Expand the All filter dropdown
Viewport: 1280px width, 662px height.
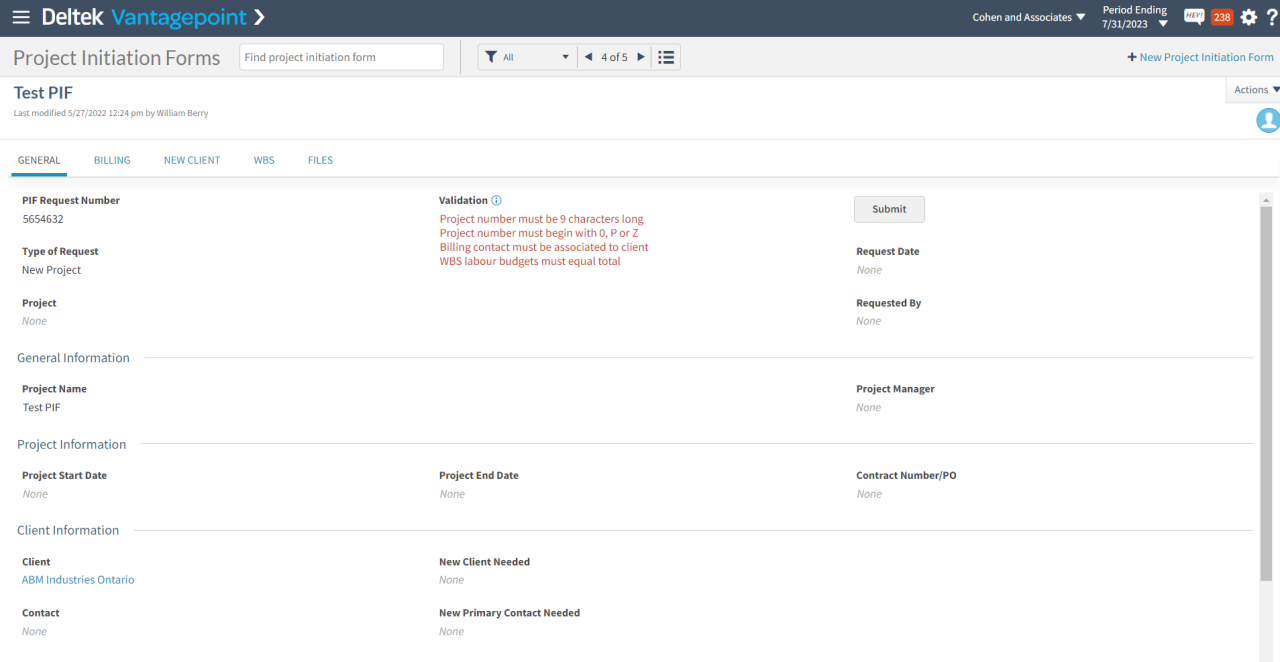(565, 56)
